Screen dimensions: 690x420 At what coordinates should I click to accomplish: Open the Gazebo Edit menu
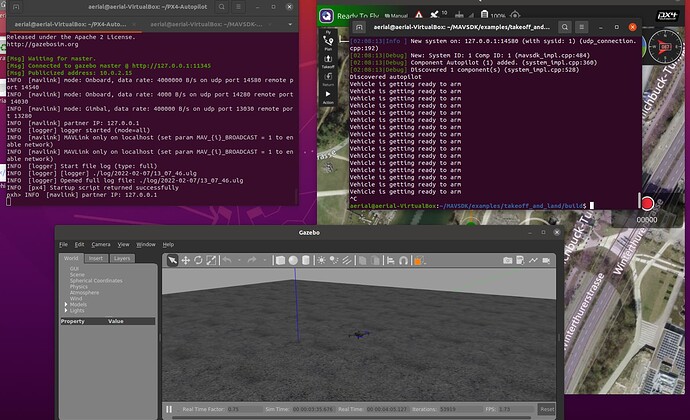pos(79,244)
